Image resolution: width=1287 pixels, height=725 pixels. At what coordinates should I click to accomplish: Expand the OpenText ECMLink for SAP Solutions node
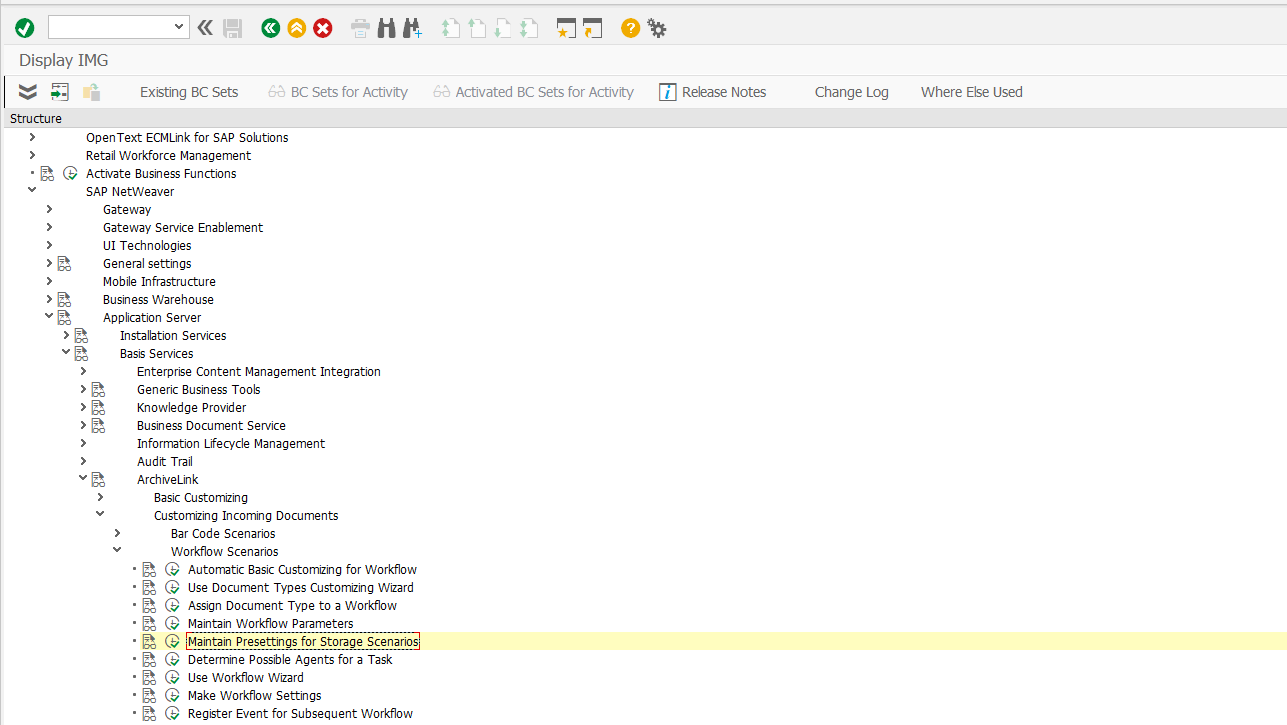32,137
